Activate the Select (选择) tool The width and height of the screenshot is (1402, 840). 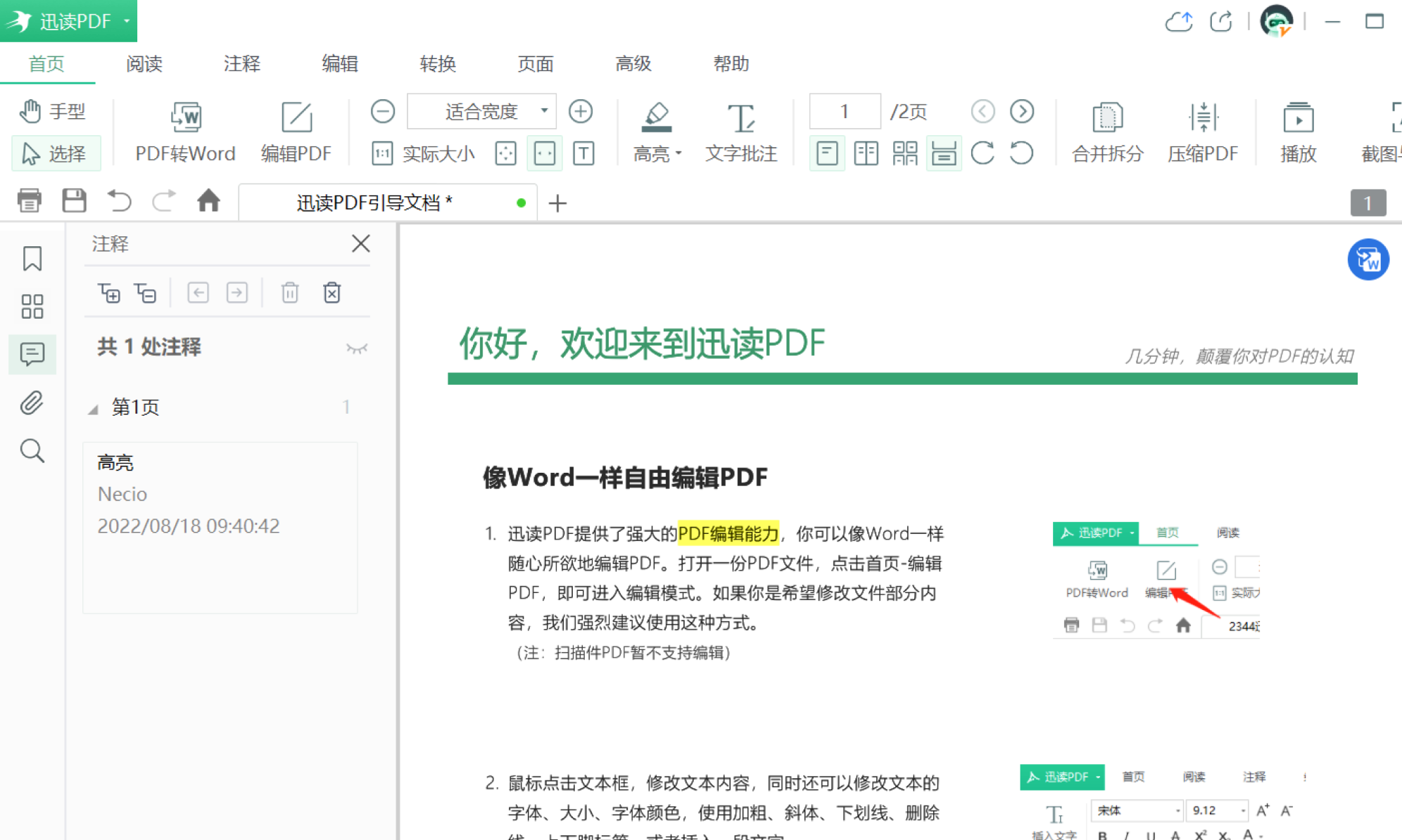point(55,153)
